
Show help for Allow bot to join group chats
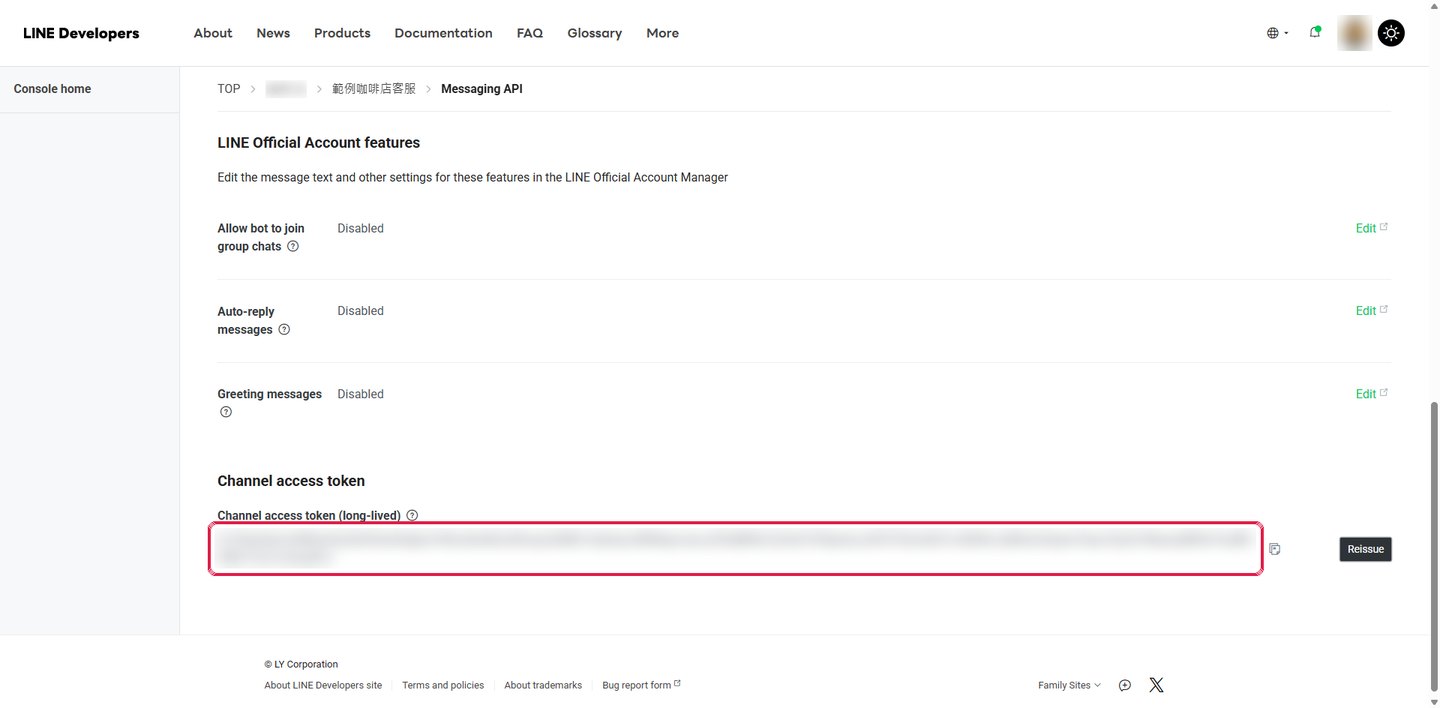(293, 246)
